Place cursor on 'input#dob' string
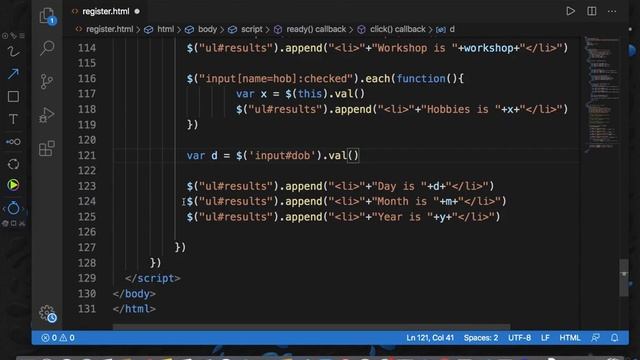The height and width of the screenshot is (360, 640). 282,156
